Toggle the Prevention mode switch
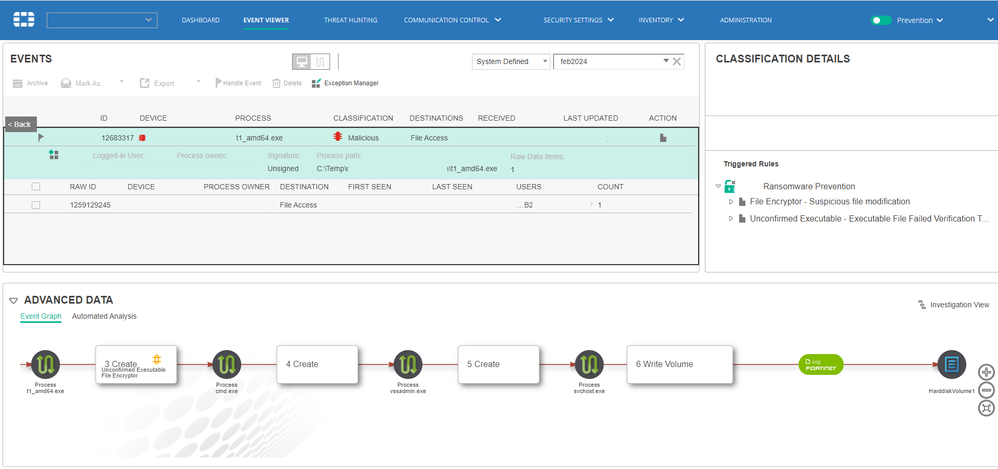This screenshot has height=469, width=998. 880,20
